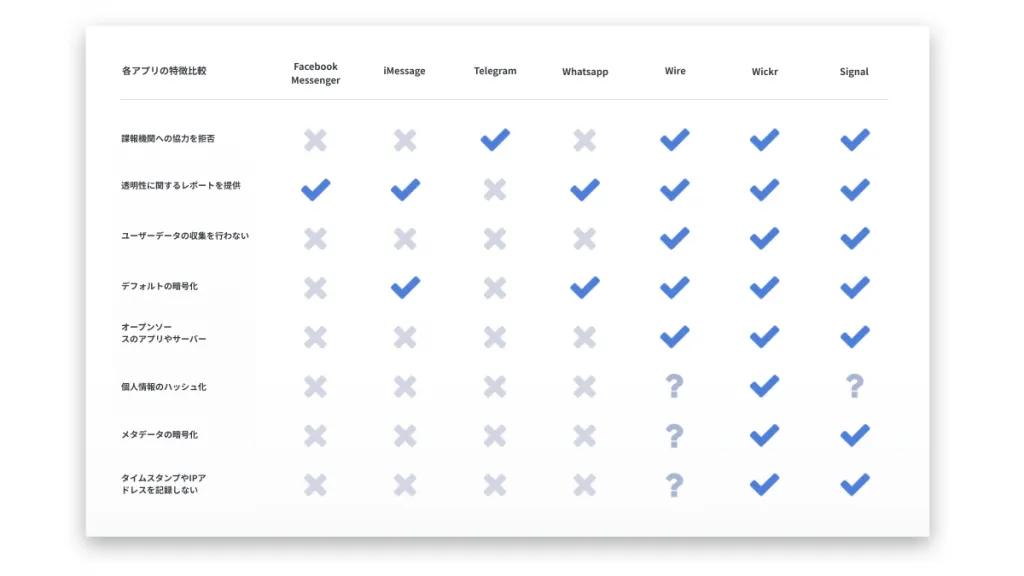Click Wire's question mark for 個人情報のハッシュ化

tap(675, 386)
